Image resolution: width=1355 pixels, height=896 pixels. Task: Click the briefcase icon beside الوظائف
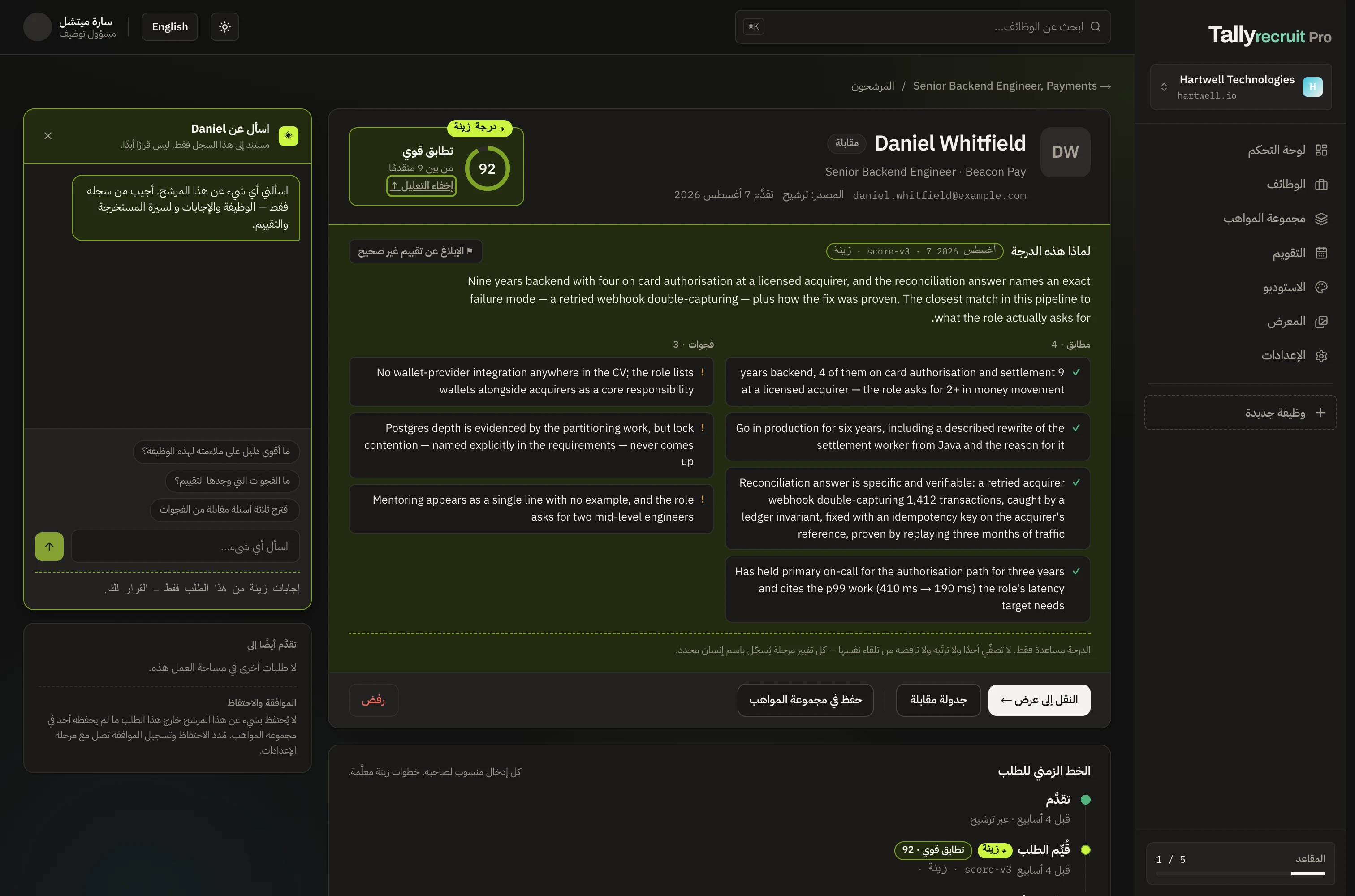pyautogui.click(x=1320, y=185)
